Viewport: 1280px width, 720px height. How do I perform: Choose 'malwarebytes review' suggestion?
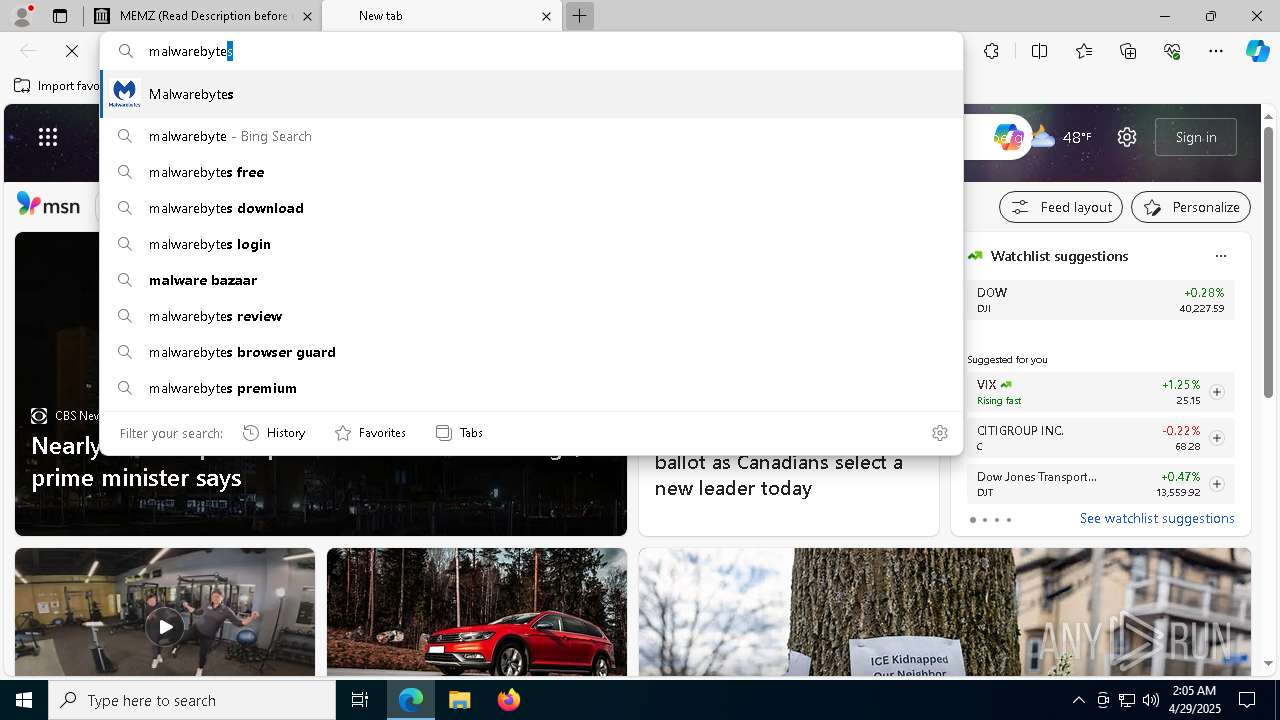(x=531, y=316)
